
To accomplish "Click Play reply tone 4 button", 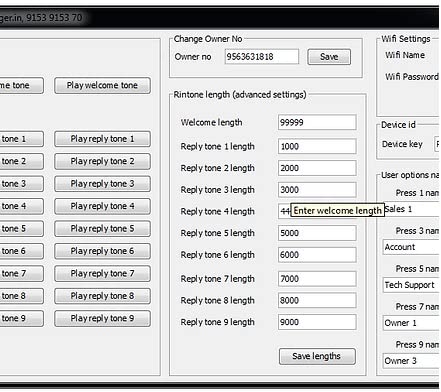I will click(x=102, y=206).
